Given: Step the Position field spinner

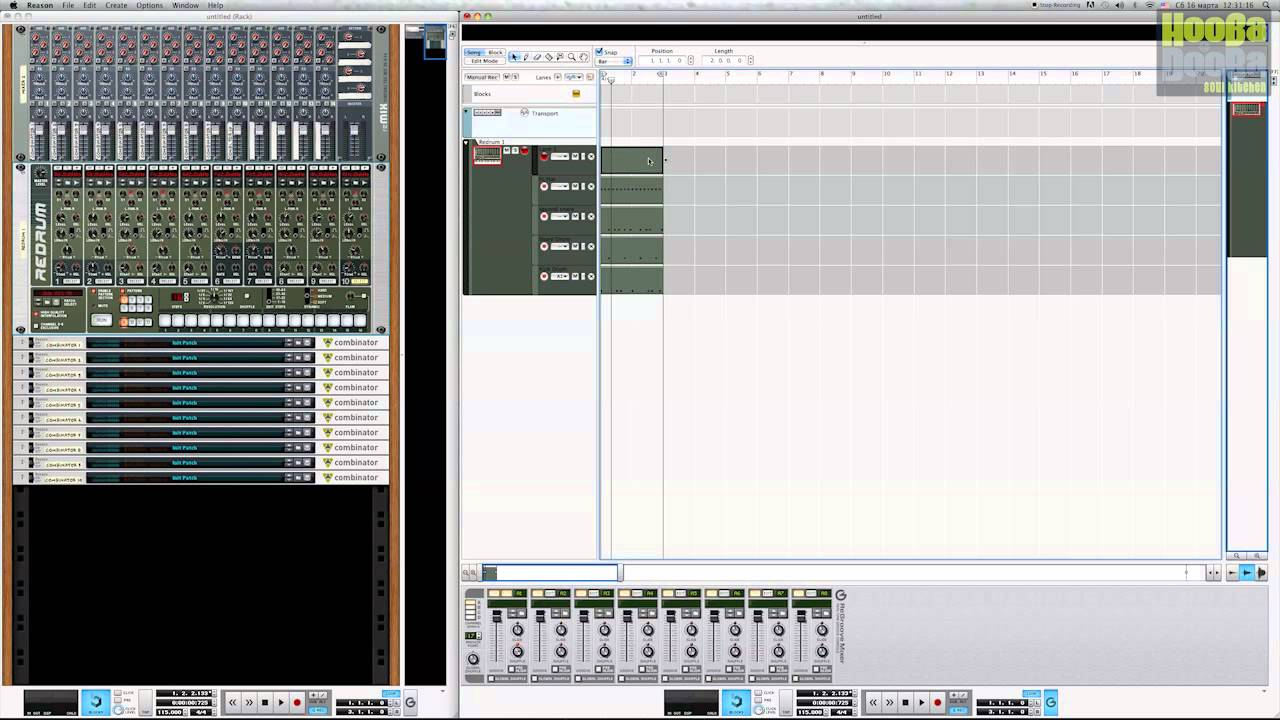Looking at the screenshot, I should pyautogui.click(x=691, y=60).
